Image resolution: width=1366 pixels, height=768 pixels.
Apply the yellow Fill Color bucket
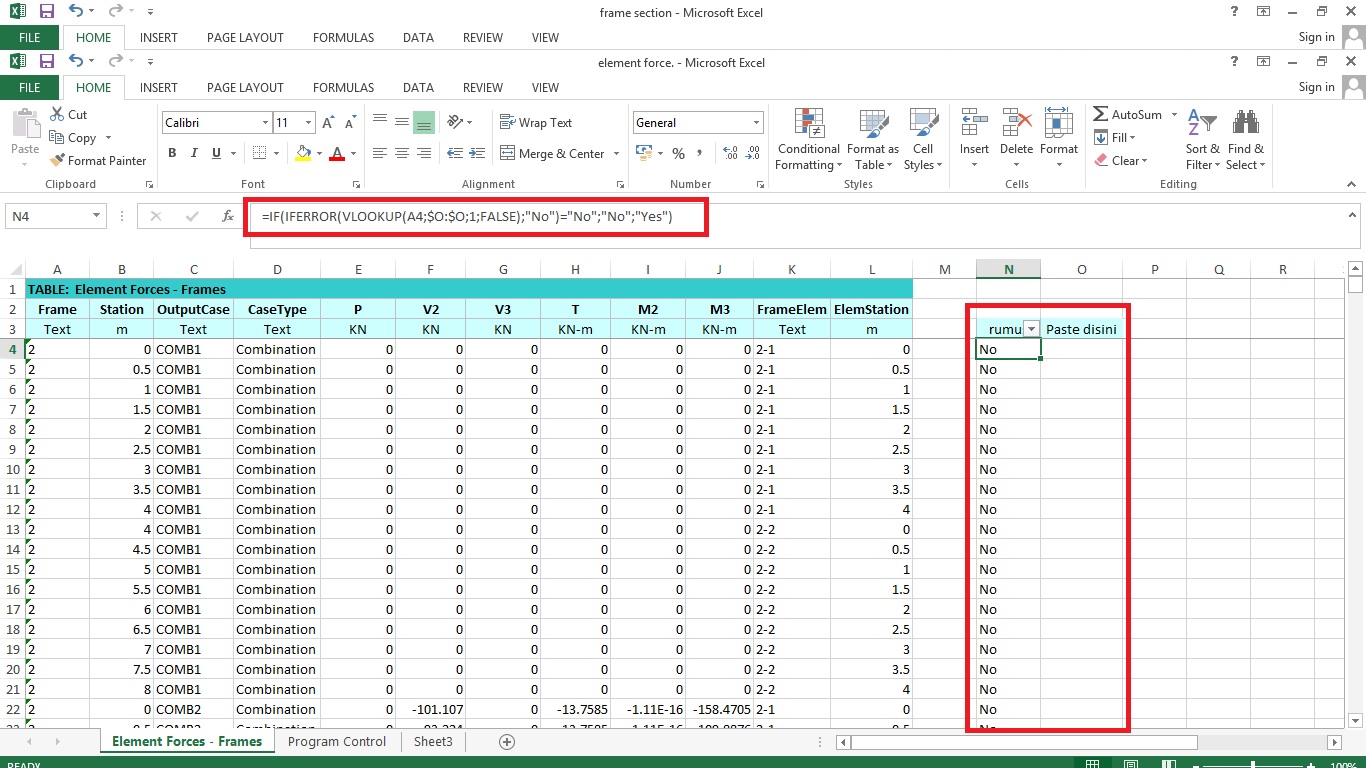click(x=303, y=153)
